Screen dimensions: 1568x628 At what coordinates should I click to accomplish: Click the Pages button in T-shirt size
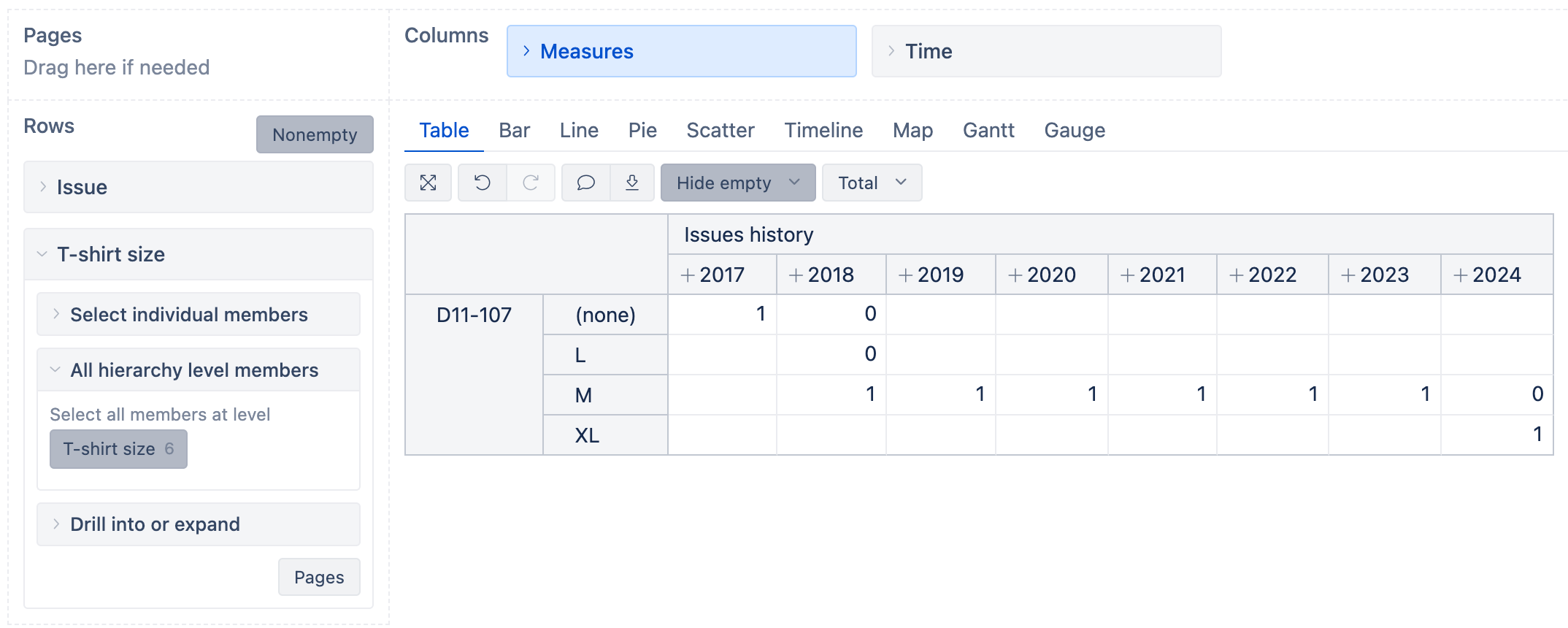(319, 577)
